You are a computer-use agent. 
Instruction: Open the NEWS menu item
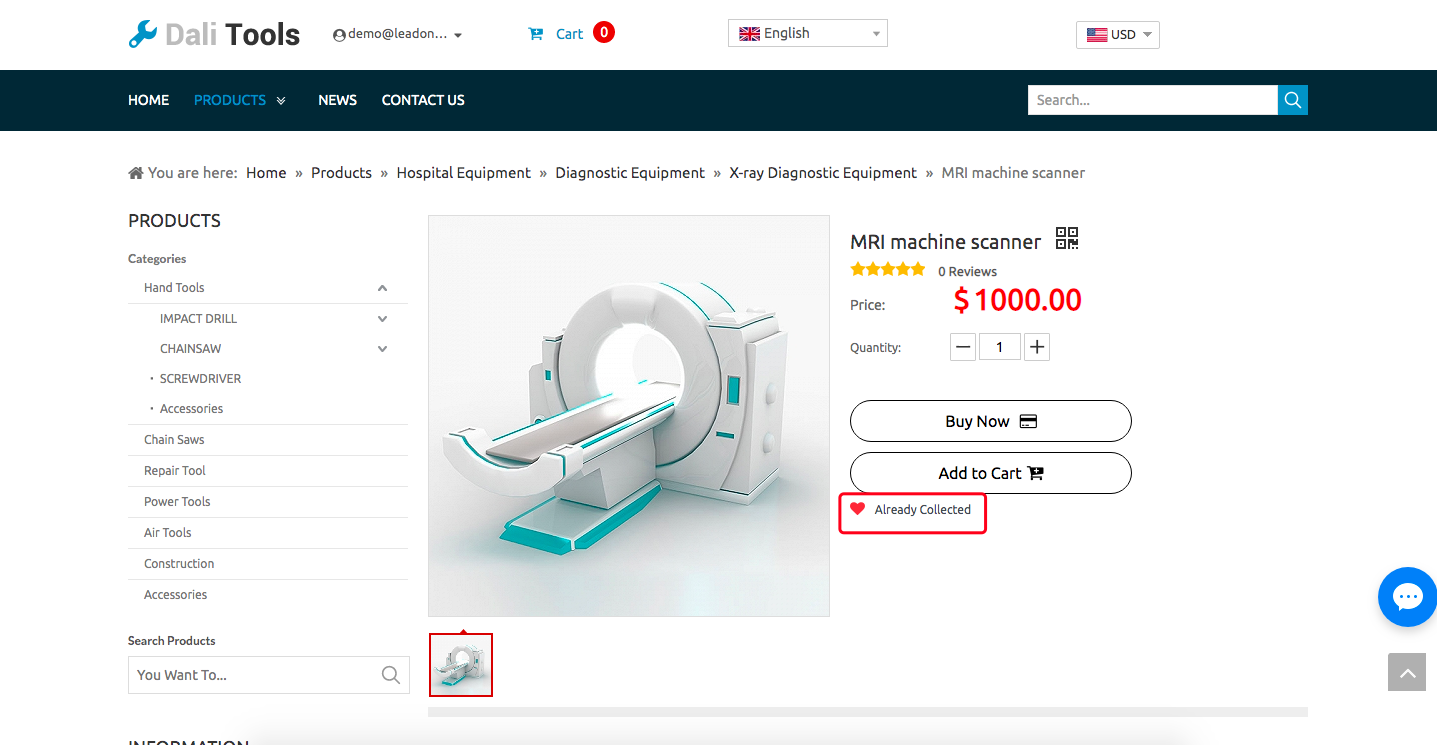(337, 100)
